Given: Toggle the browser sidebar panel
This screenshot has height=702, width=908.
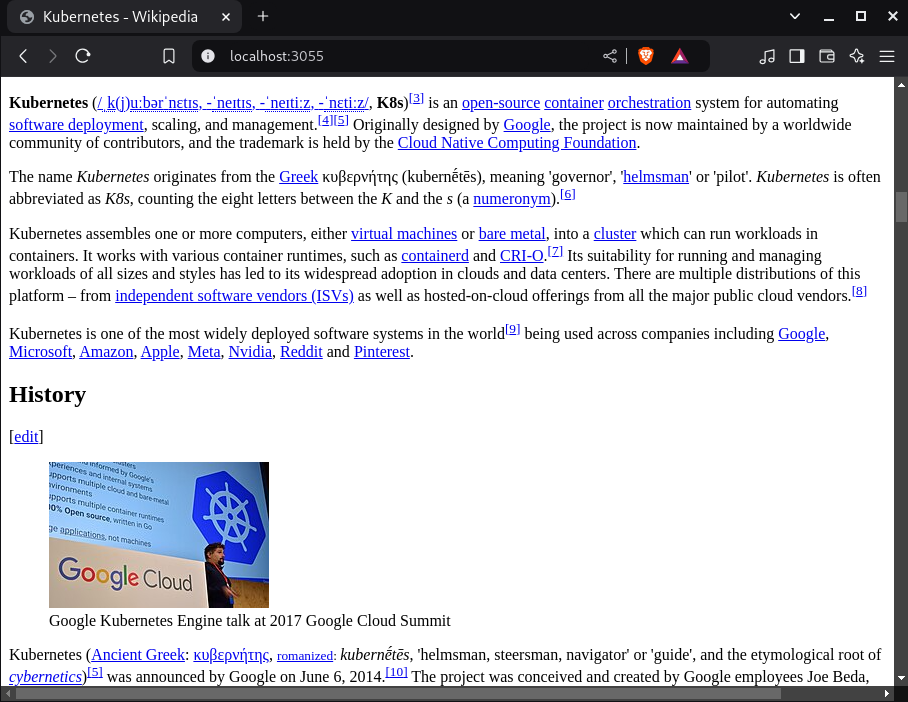Looking at the screenshot, I should 797,56.
